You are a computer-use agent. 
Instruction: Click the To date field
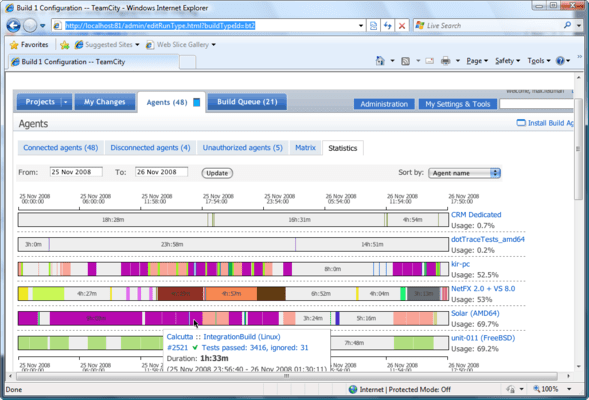coord(161,172)
